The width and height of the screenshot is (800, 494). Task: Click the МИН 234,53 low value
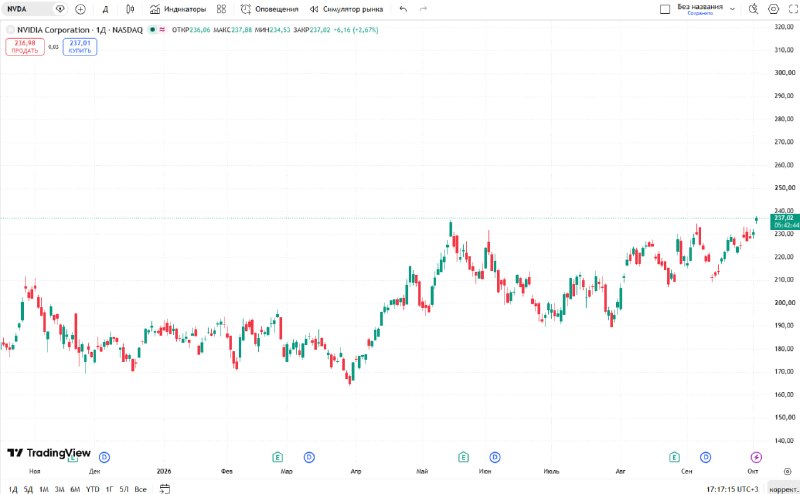pyautogui.click(x=272, y=30)
